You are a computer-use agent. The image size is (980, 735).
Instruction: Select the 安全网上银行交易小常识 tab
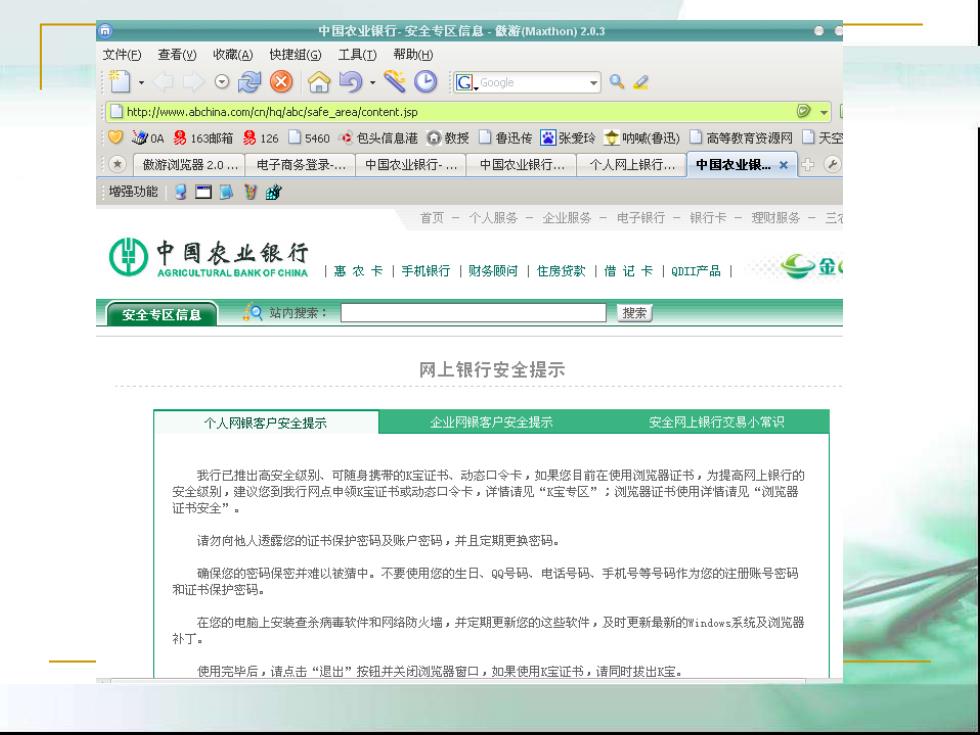tap(716, 422)
